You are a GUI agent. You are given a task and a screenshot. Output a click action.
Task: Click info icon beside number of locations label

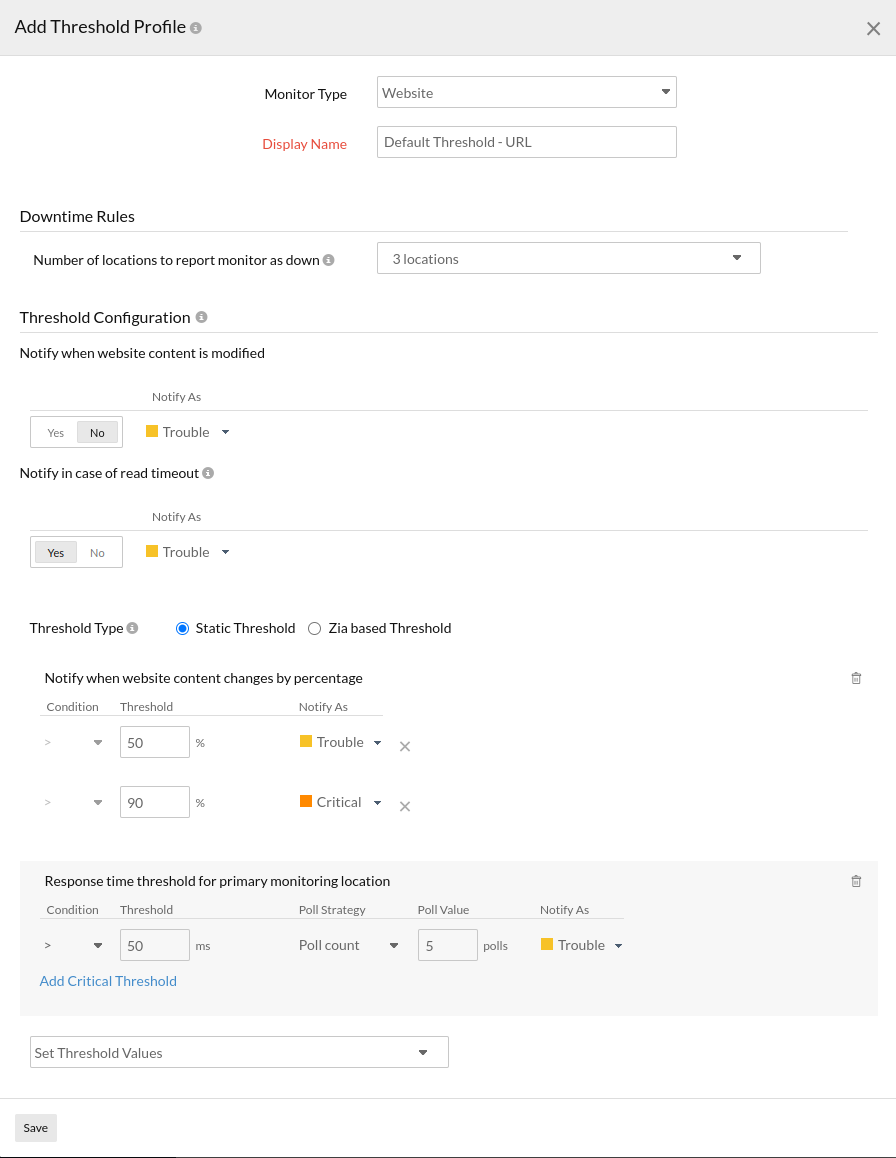pyautogui.click(x=329, y=260)
